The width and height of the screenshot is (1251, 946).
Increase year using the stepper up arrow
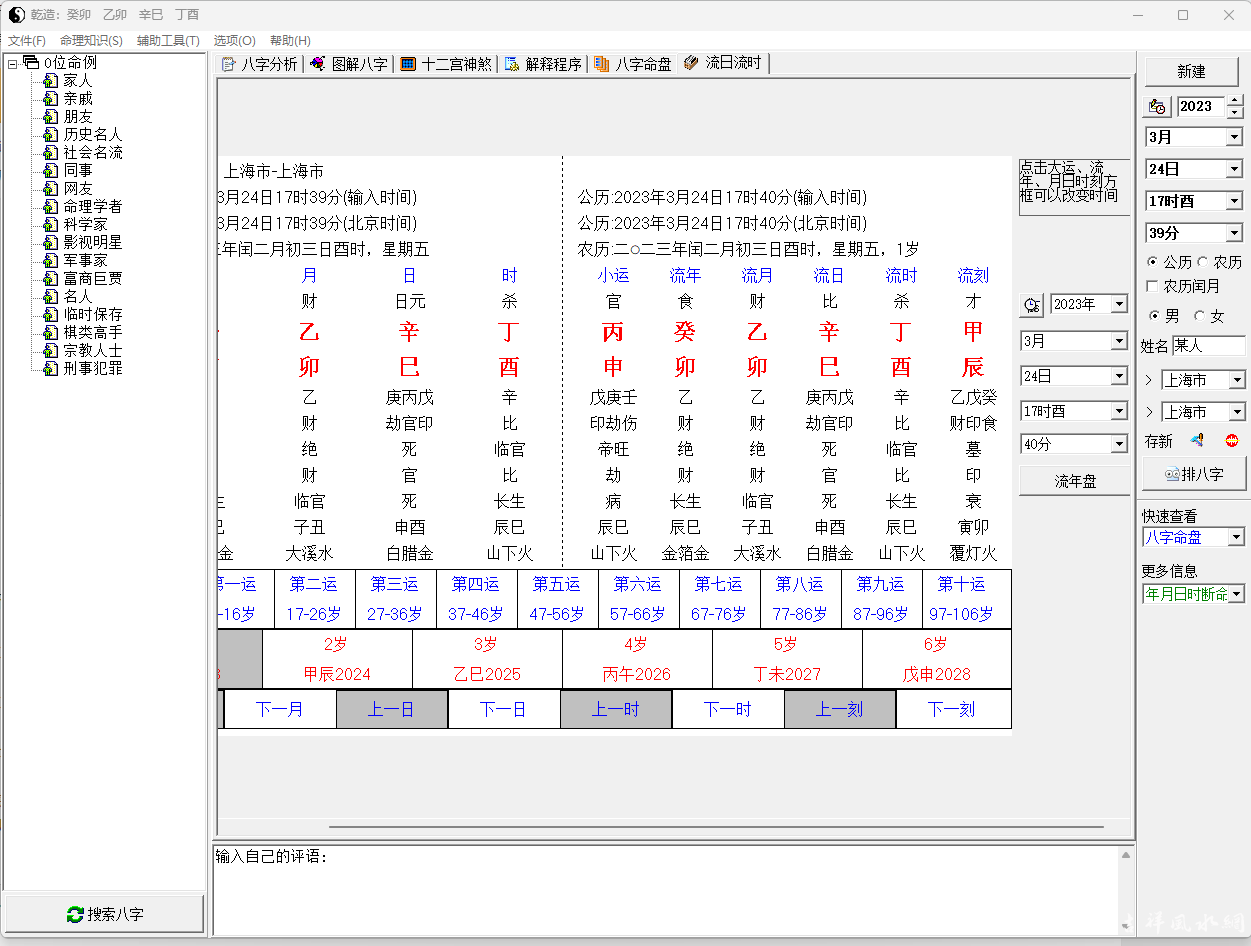tap(1235, 100)
